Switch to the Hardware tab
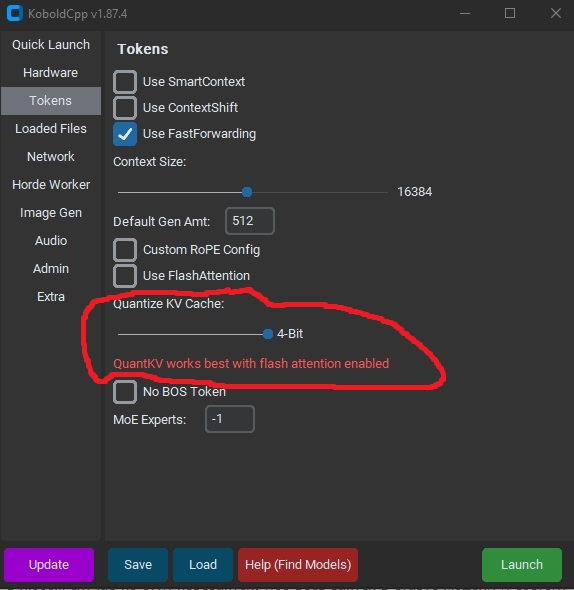 pos(51,73)
